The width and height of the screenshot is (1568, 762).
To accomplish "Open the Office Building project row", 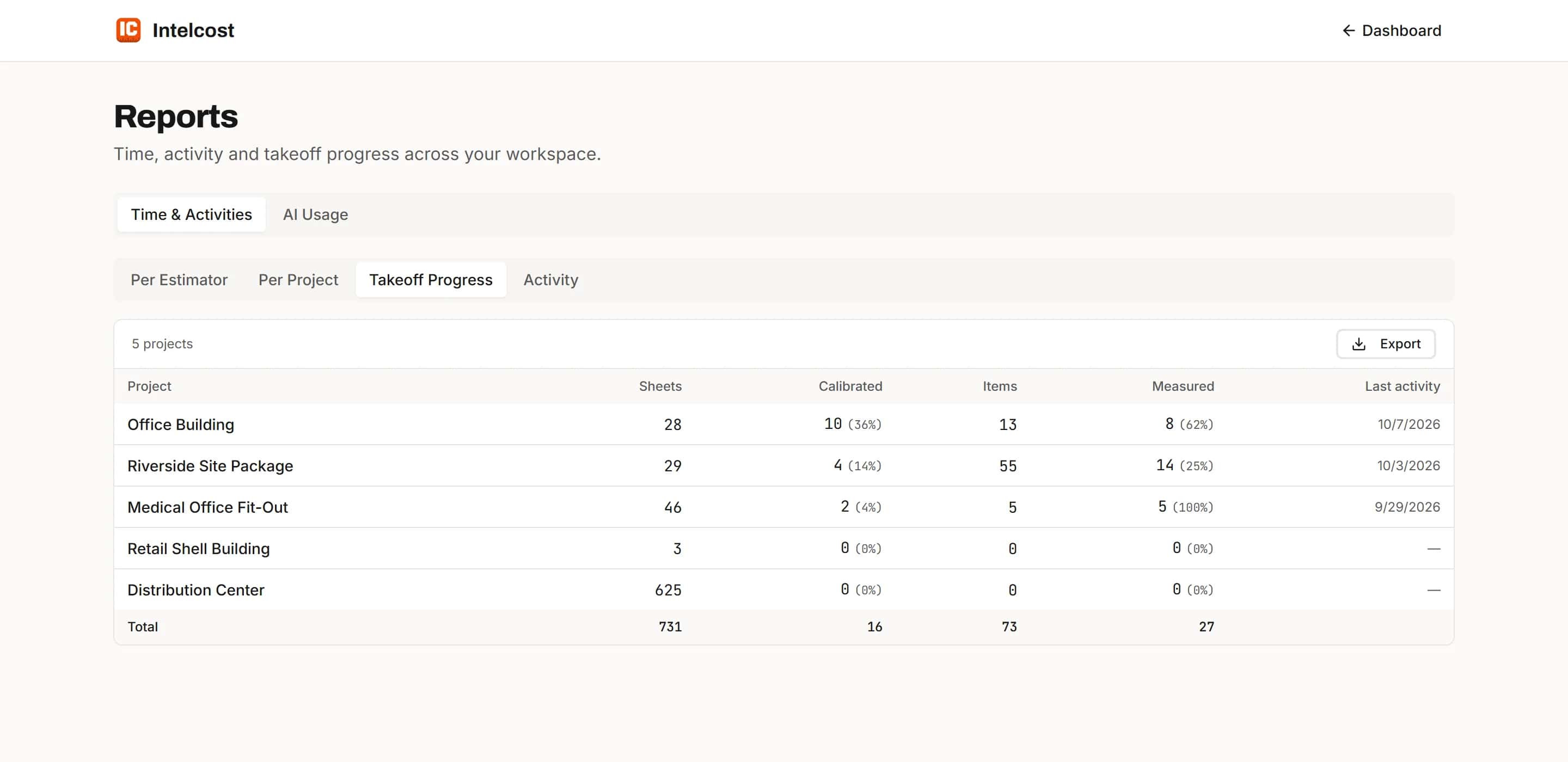I will 783,424.
